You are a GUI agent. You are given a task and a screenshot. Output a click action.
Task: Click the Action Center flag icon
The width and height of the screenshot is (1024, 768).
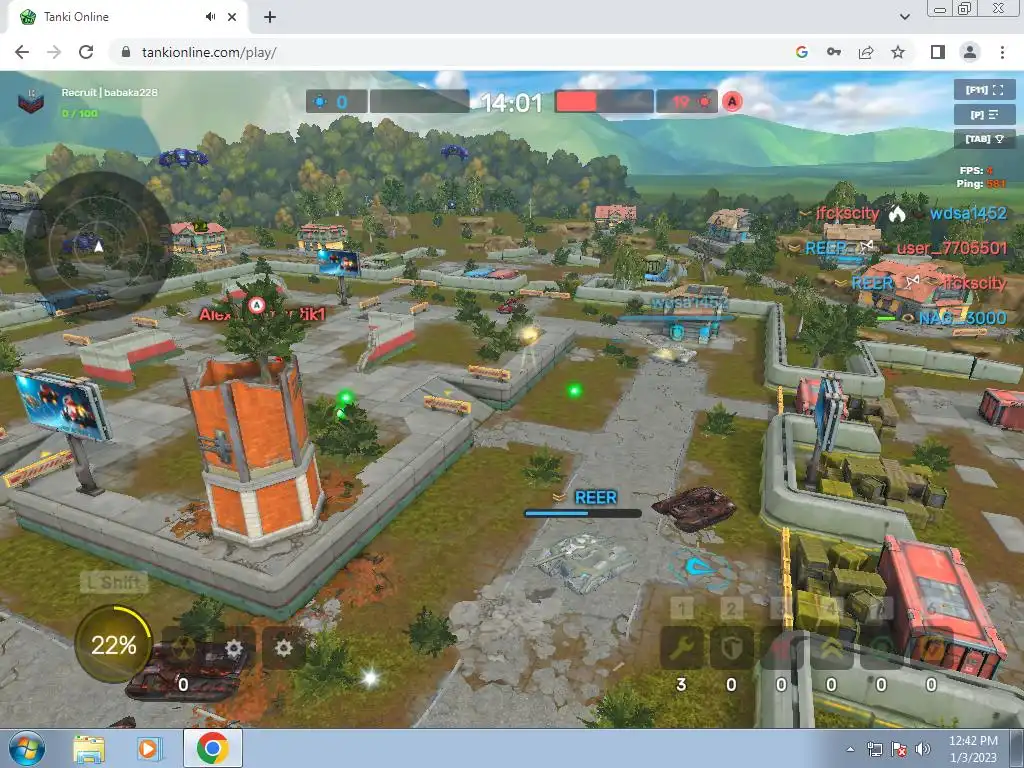coord(899,749)
